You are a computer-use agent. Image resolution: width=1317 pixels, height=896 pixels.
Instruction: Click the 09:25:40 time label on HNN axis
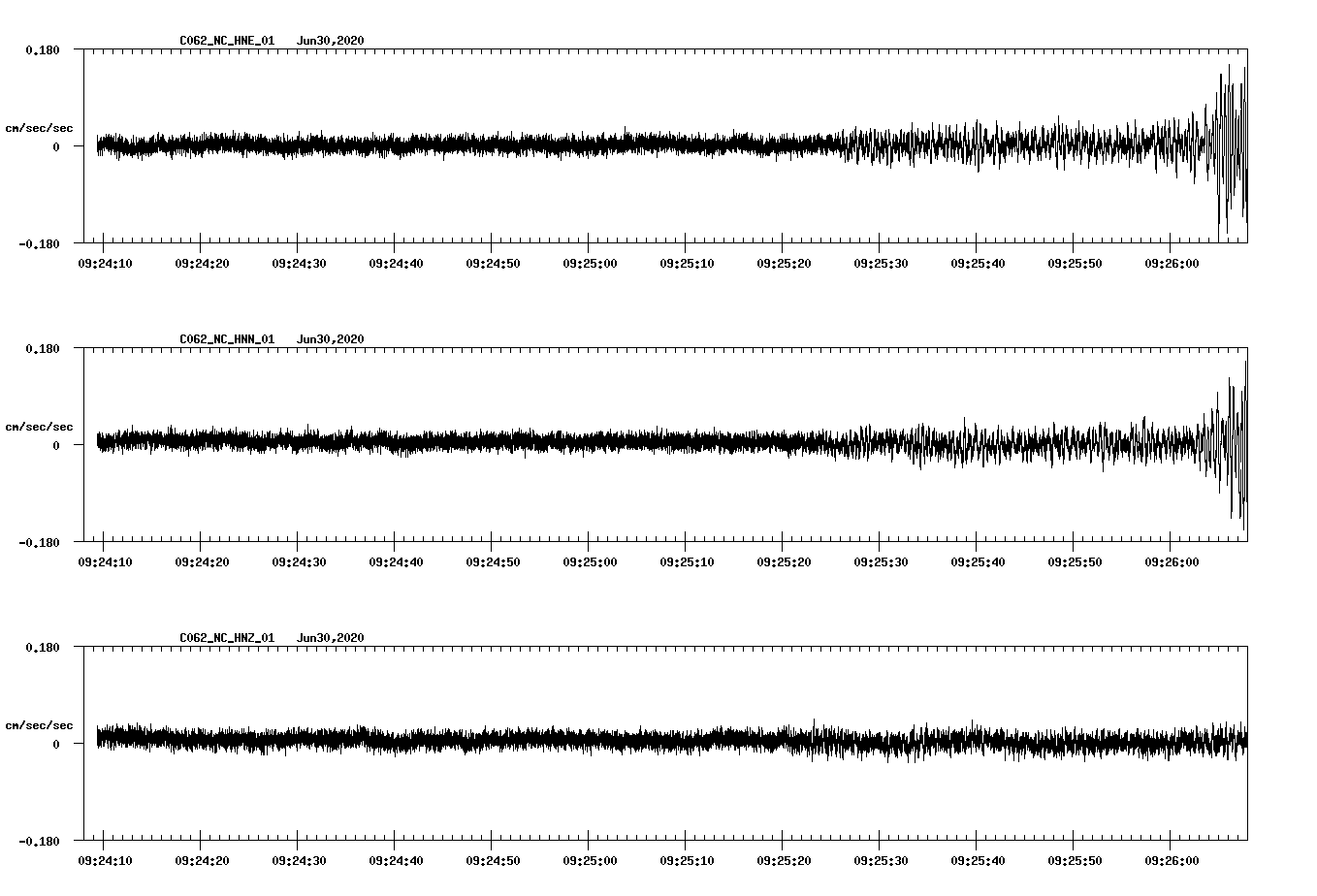978,562
